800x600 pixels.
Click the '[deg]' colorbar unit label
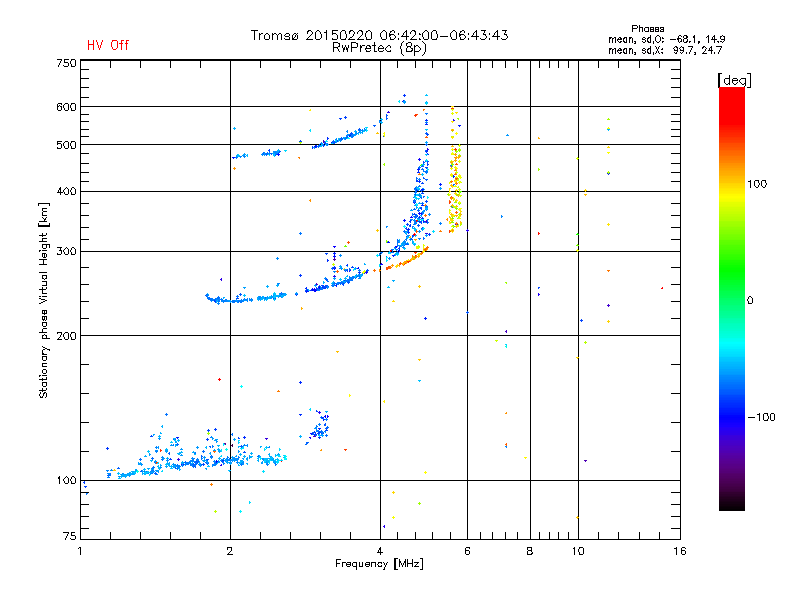734,80
